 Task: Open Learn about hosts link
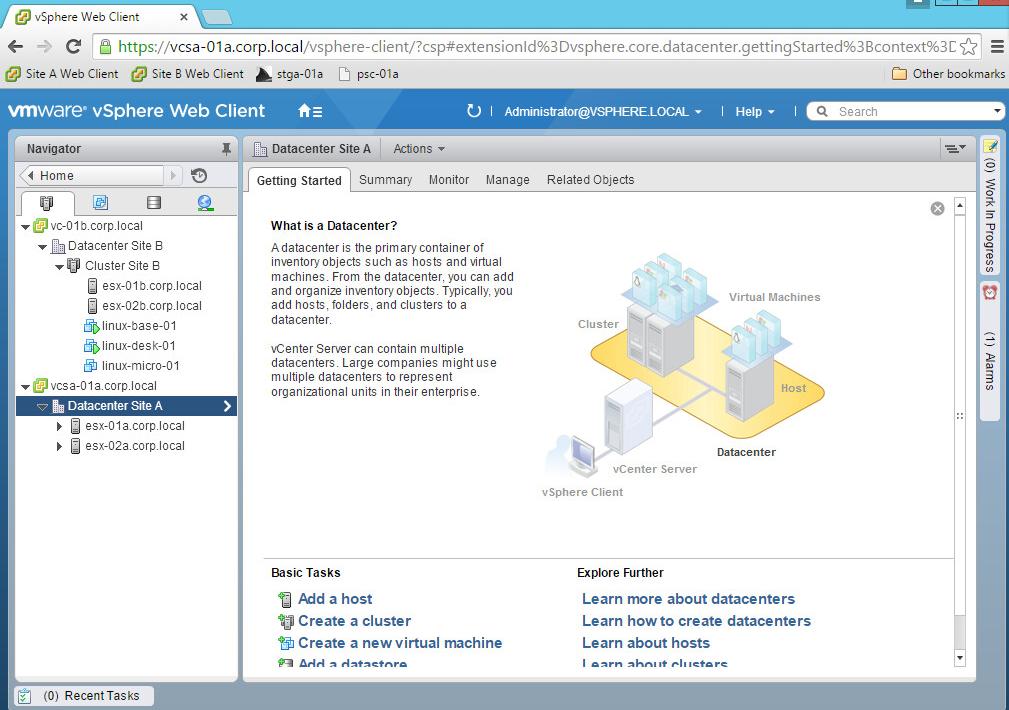tap(646, 643)
